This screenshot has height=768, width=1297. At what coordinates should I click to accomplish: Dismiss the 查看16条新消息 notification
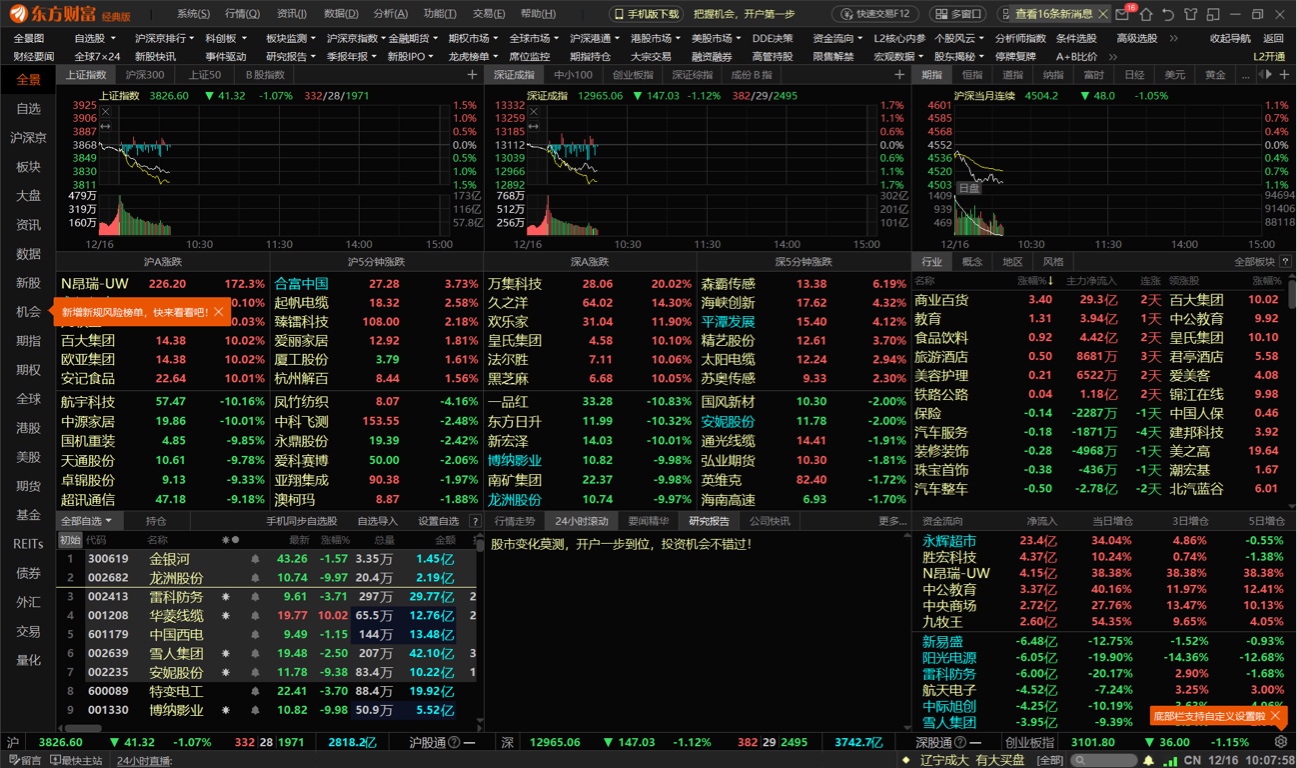tap(1103, 14)
